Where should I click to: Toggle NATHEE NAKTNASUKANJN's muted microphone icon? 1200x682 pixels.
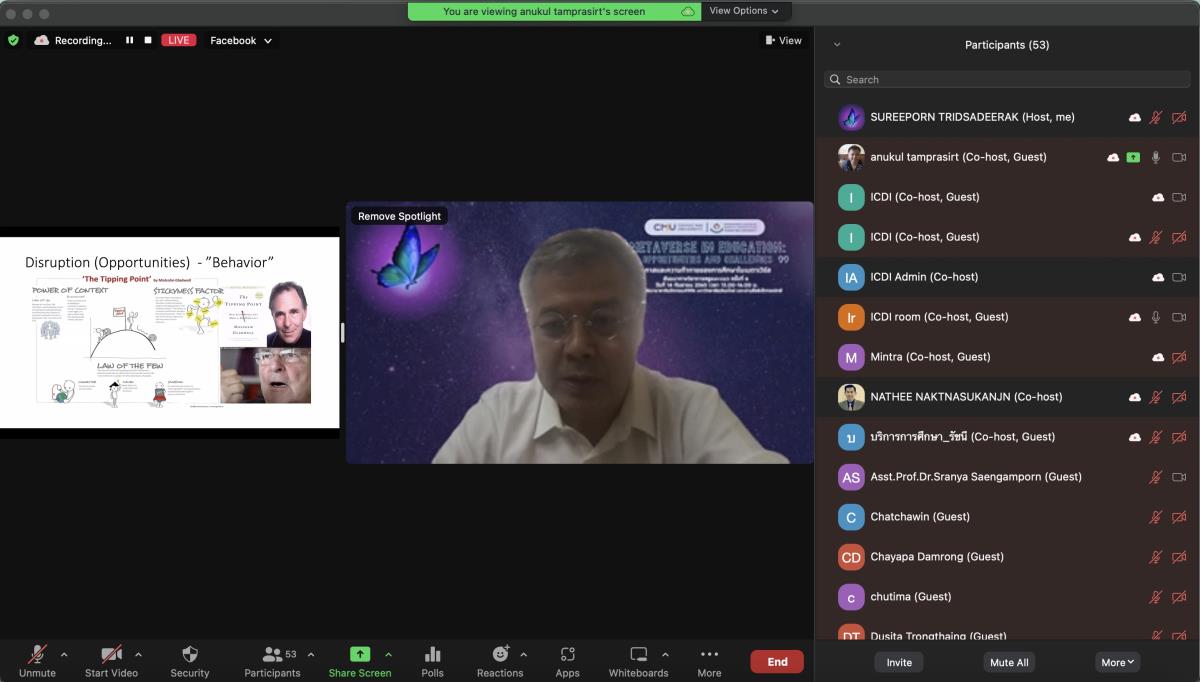click(1156, 397)
